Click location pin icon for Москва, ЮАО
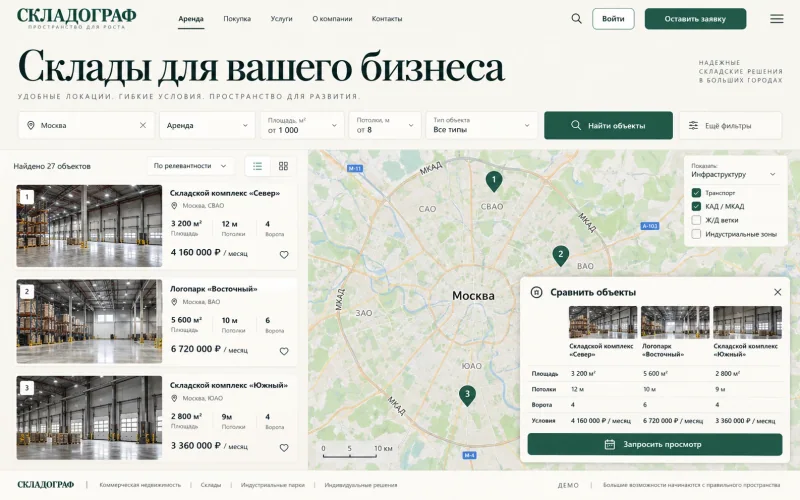The image size is (800, 500). click(x=174, y=398)
